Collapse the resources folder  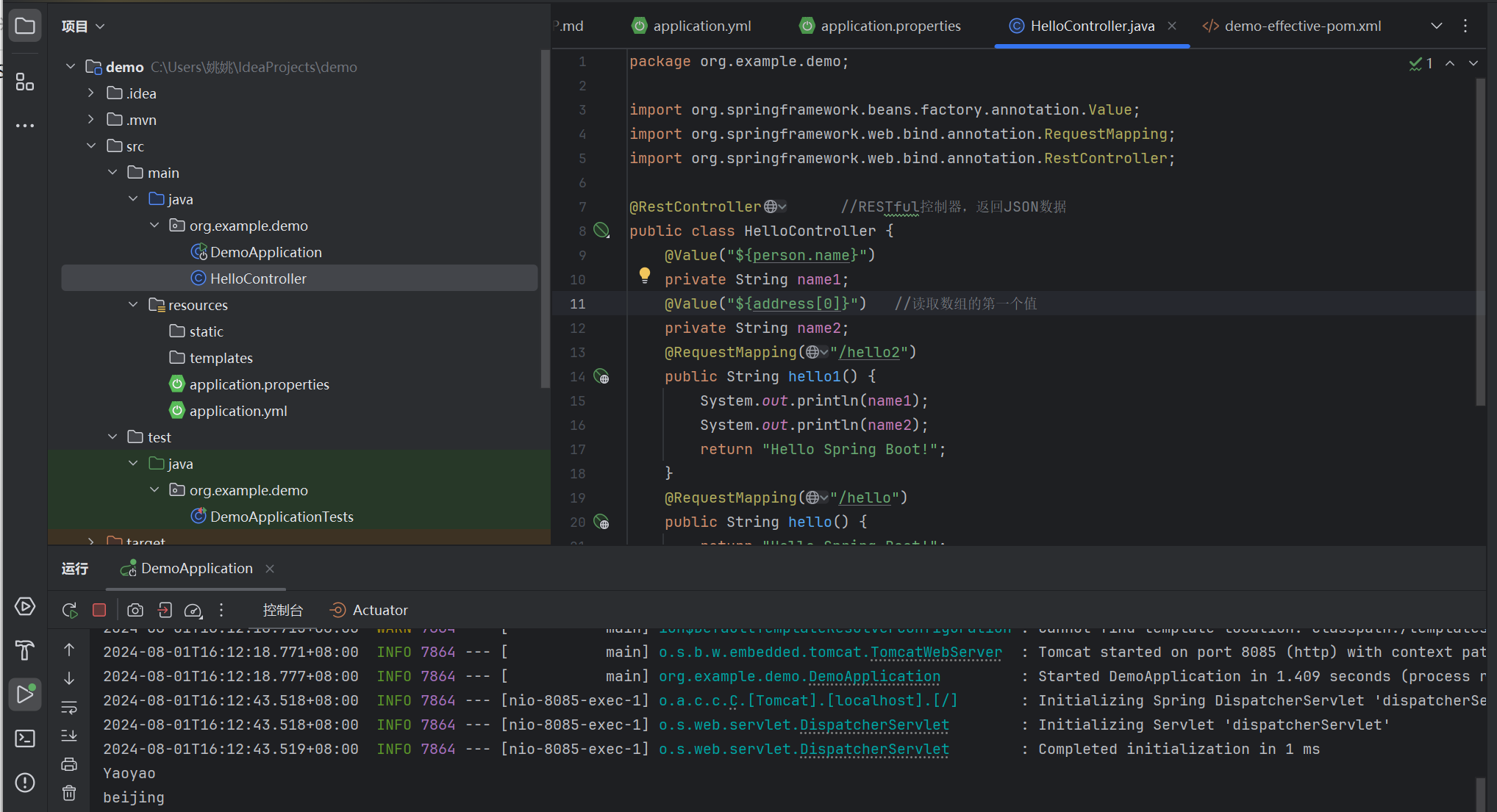click(133, 304)
